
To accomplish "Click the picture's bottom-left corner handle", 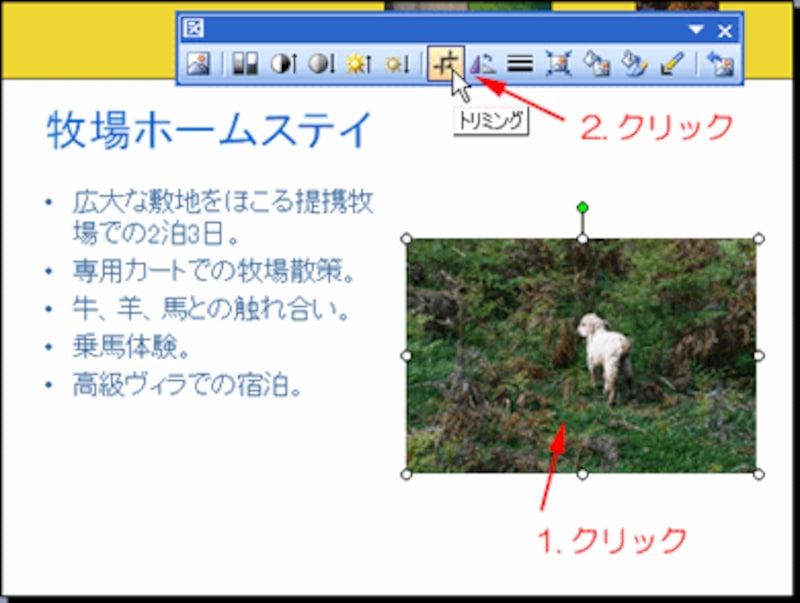I will (x=406, y=474).
